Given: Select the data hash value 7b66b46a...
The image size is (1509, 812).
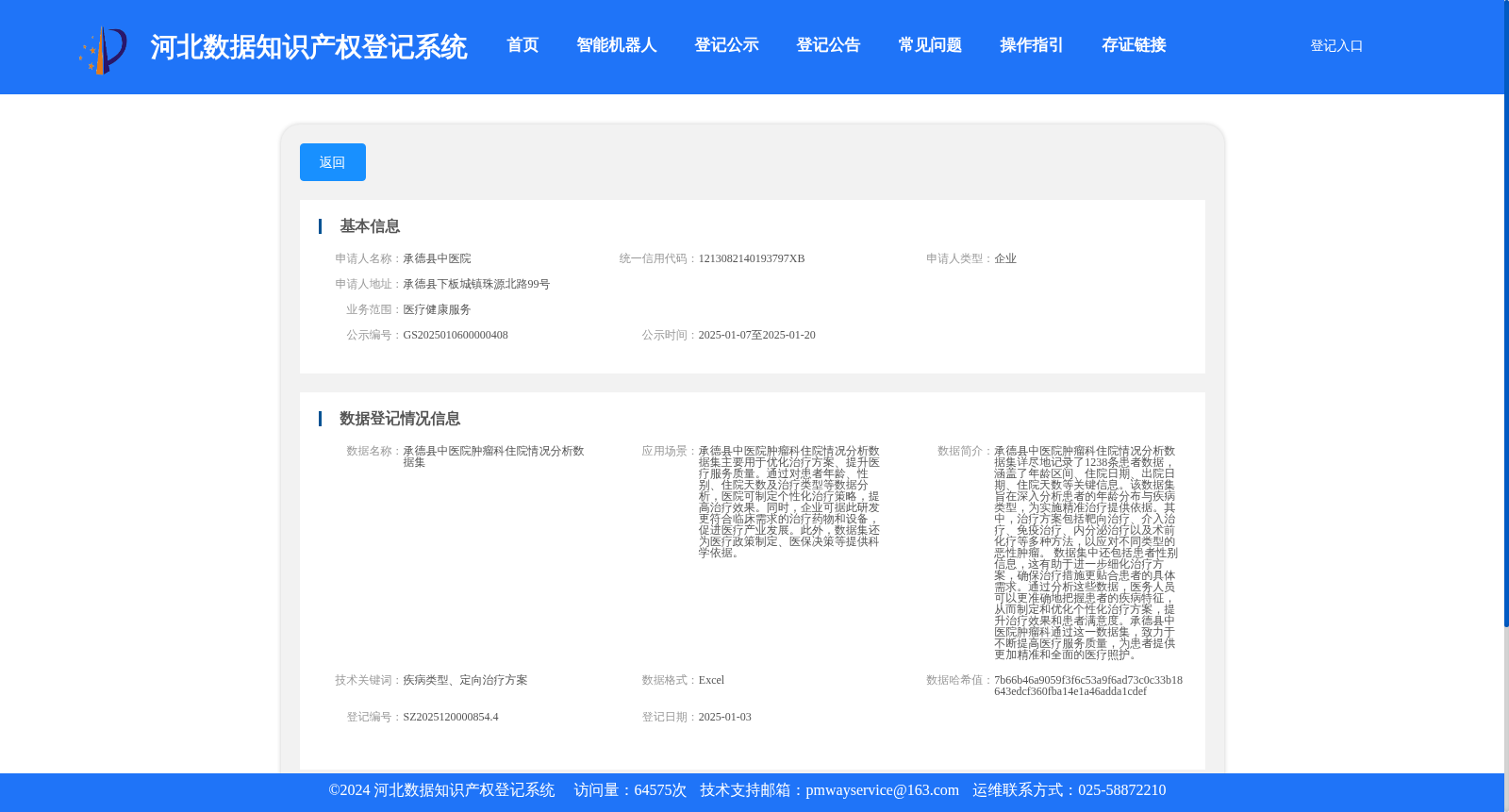Looking at the screenshot, I should tap(1088, 686).
